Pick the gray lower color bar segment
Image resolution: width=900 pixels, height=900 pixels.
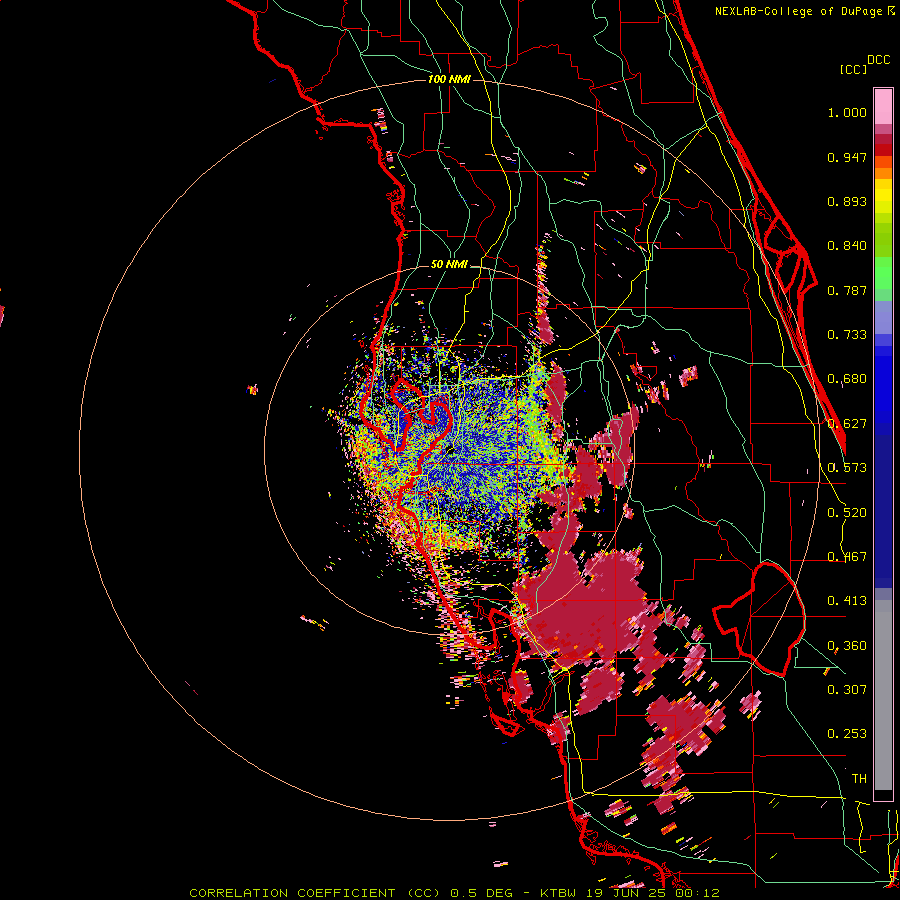click(x=883, y=695)
